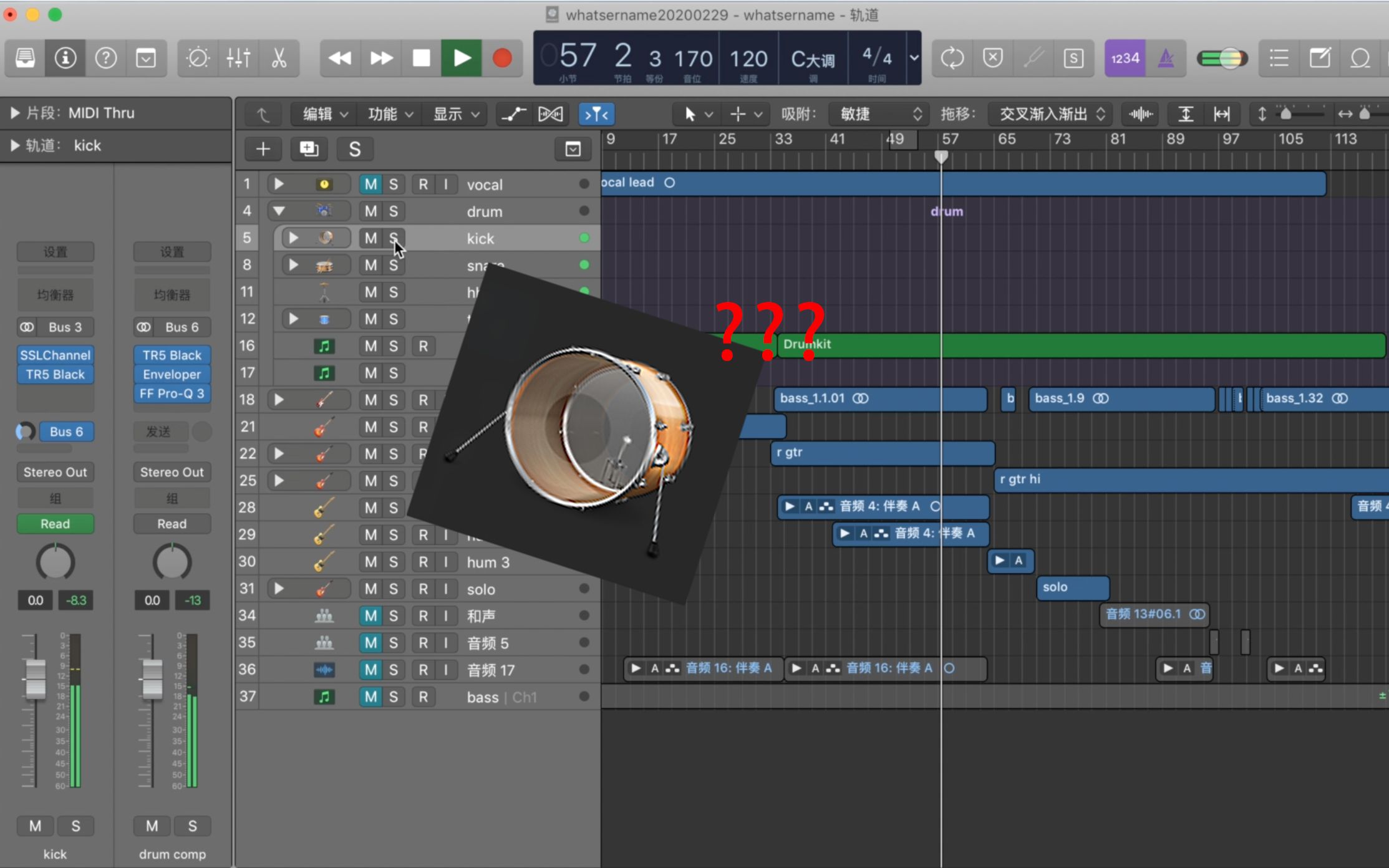
Task: Open the List Editors icon
Action: (1279, 58)
